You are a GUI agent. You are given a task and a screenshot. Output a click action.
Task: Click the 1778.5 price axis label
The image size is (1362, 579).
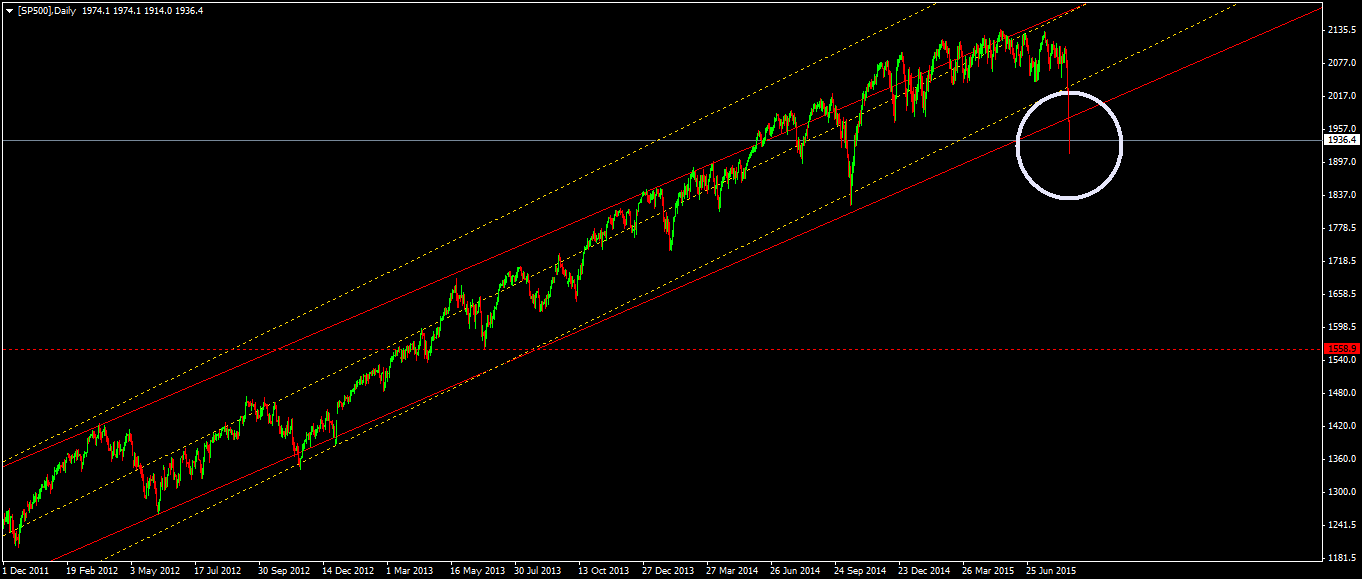1341,228
